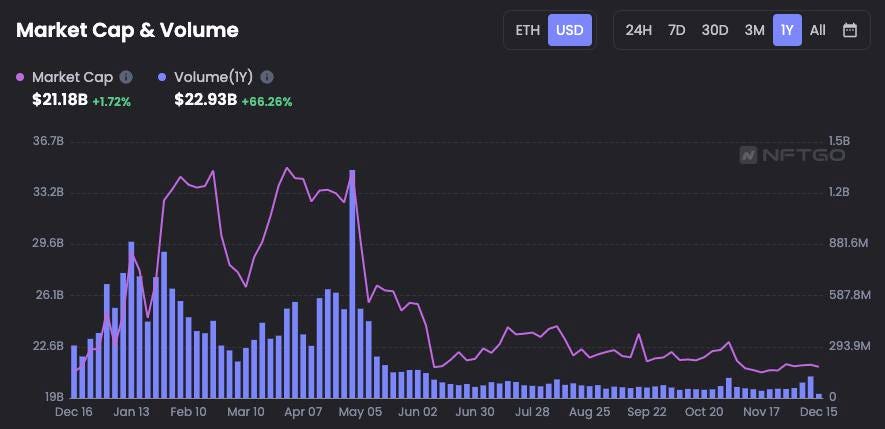Click the Market Cap & Volume heading

click(127, 30)
